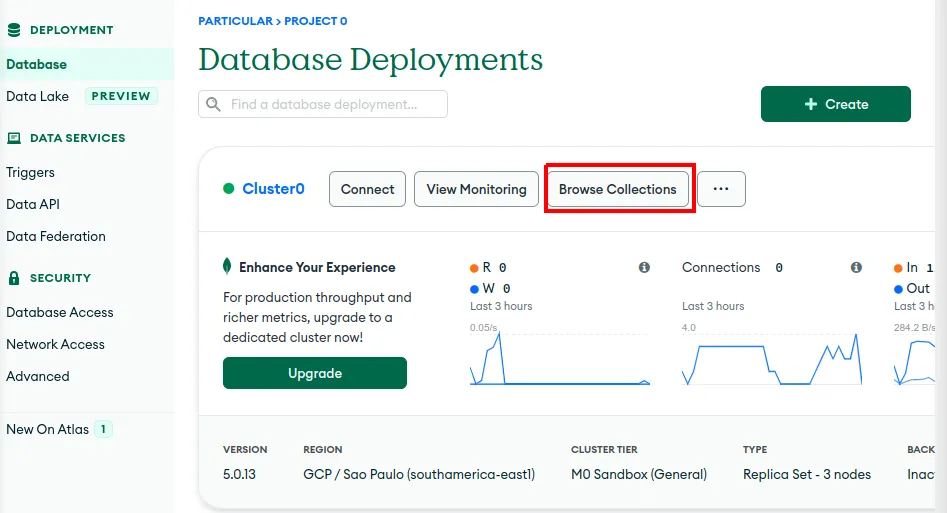Viewport: 947px width, 513px height.
Task: Click the orange In network legend dot
Action: click(x=898, y=268)
